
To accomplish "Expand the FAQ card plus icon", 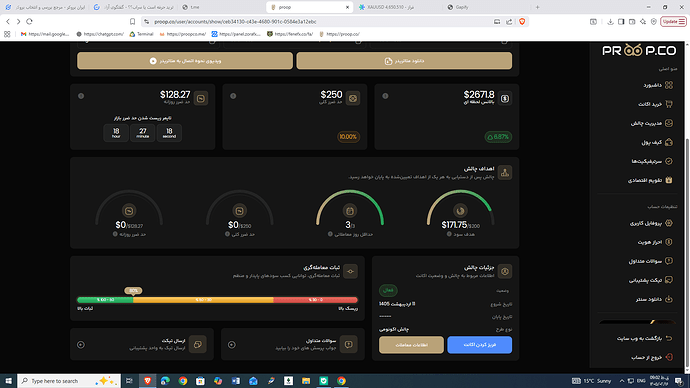I will (x=232, y=345).
